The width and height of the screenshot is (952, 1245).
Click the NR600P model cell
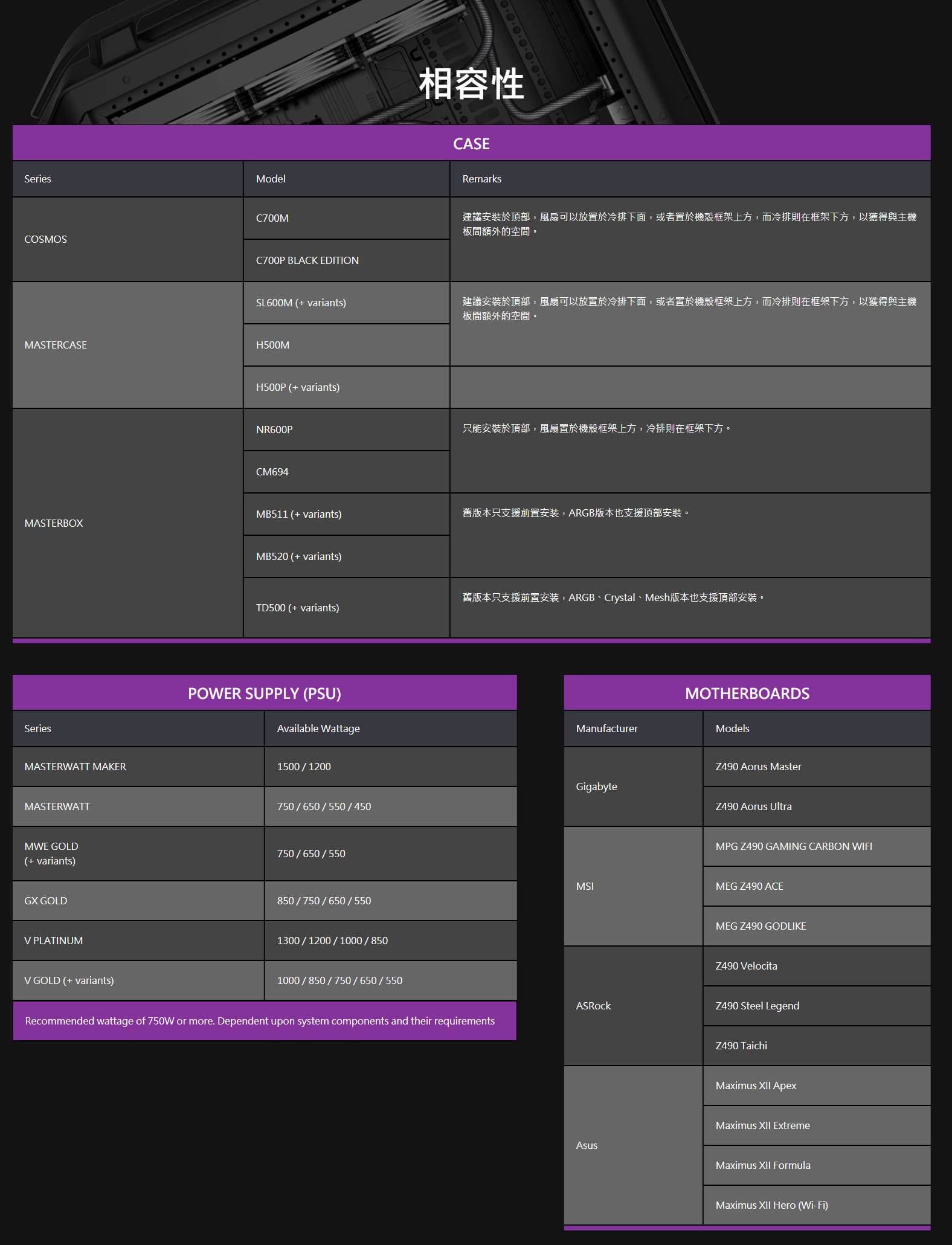click(x=346, y=429)
